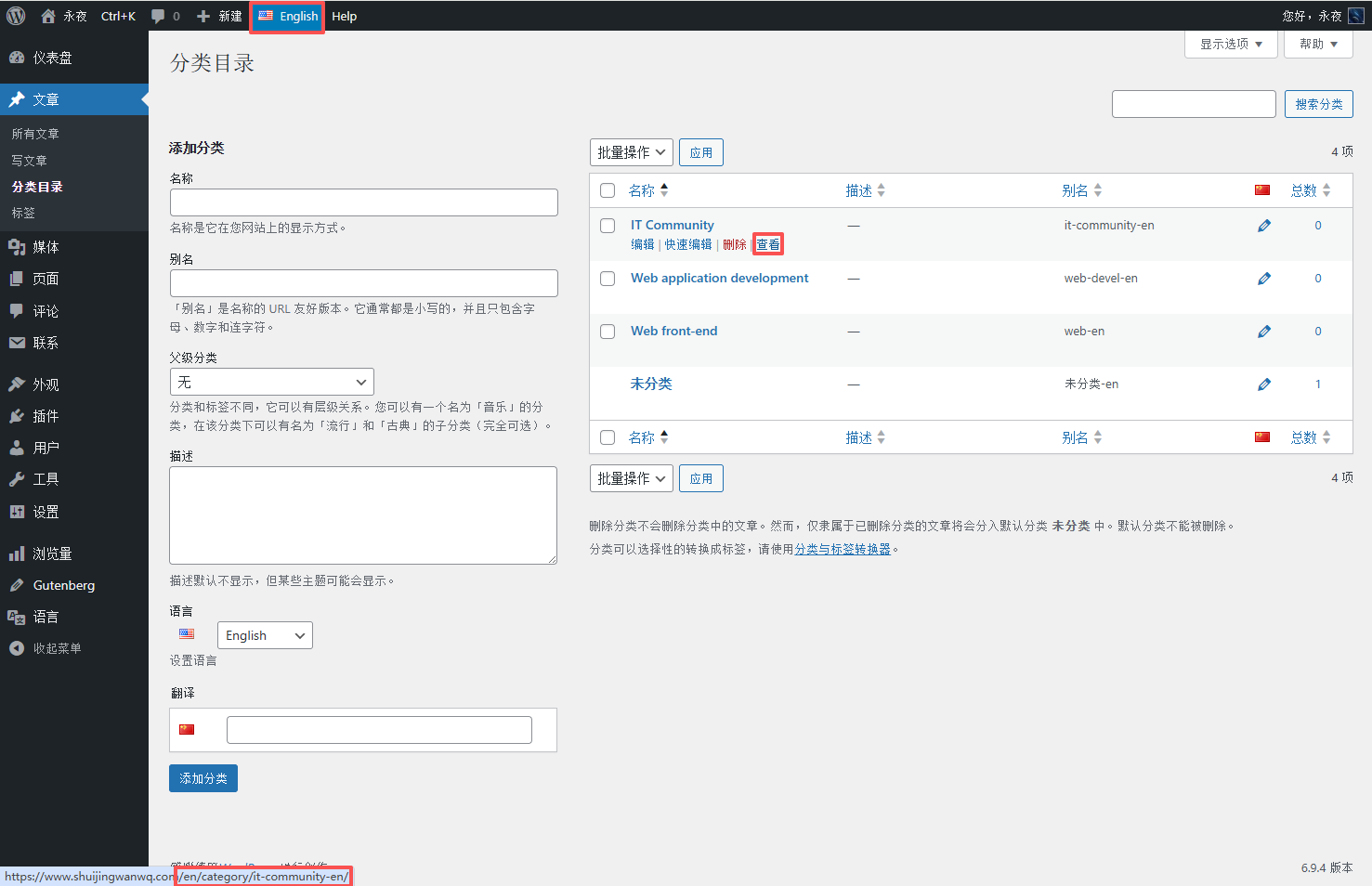Image resolution: width=1372 pixels, height=886 pixels.
Task: Focus the category search field
Action: click(1194, 104)
